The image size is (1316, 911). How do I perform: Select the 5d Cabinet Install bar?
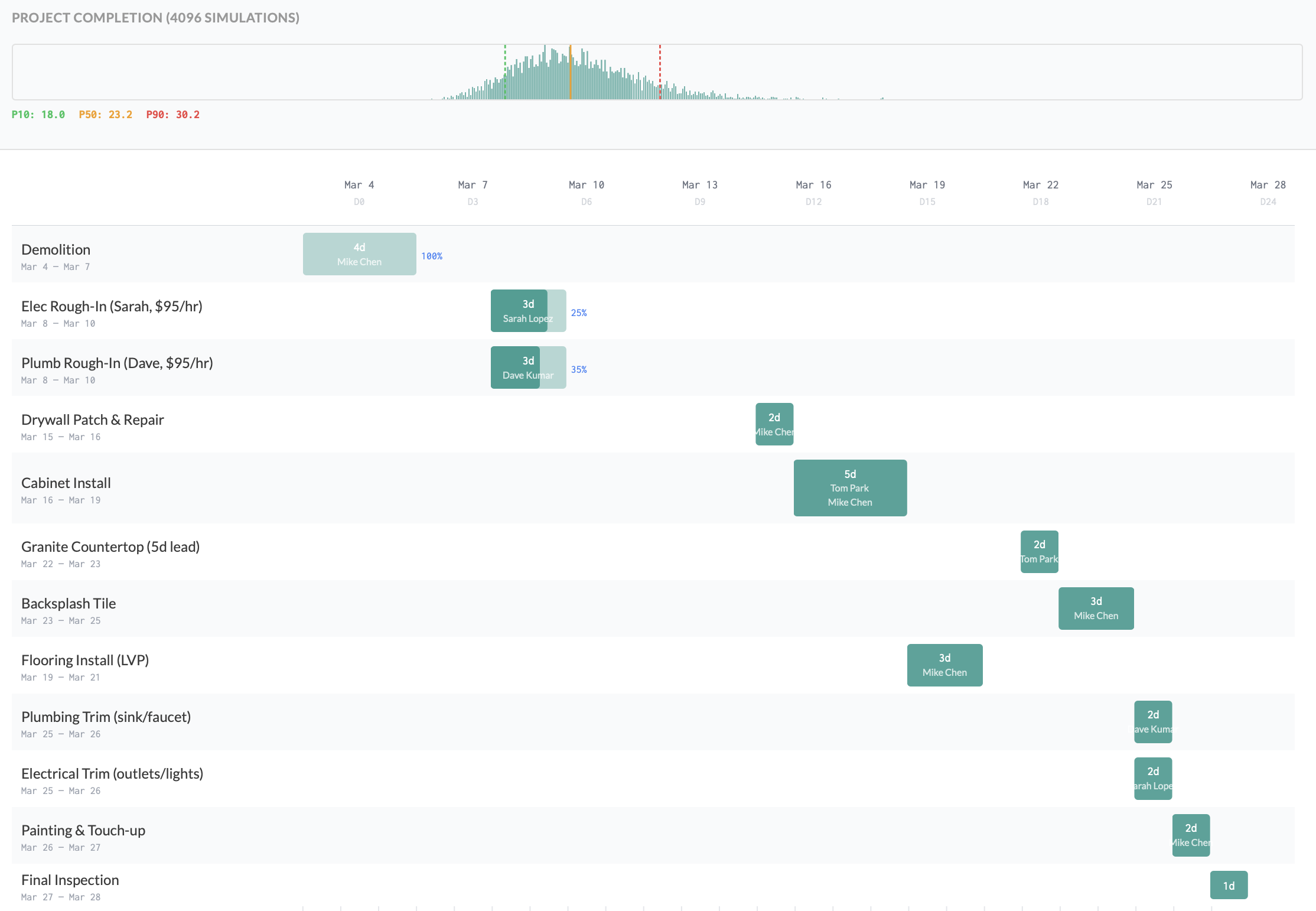pyautogui.click(x=849, y=487)
